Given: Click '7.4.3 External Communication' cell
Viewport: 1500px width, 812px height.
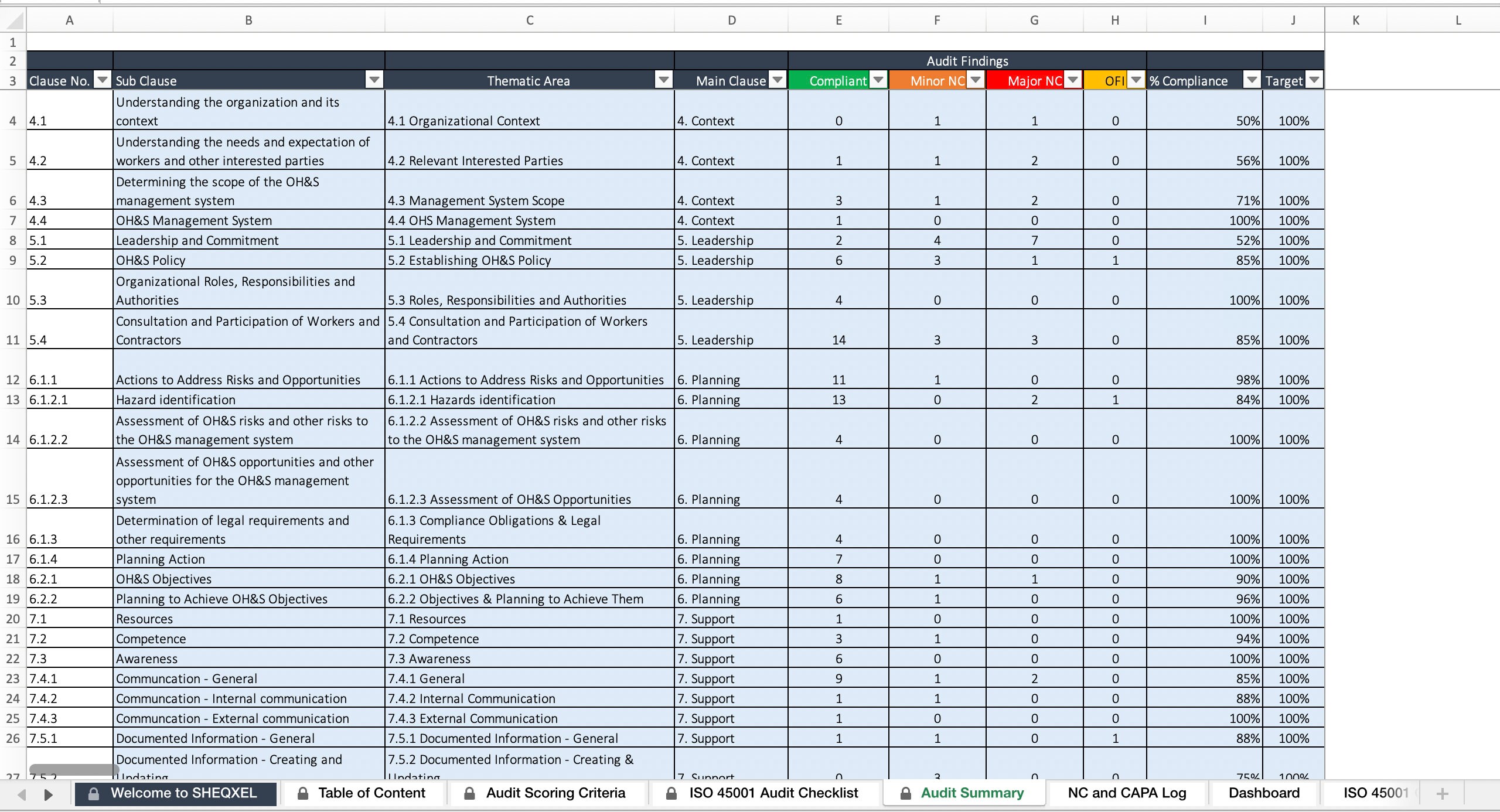Looking at the screenshot, I should [x=530, y=718].
